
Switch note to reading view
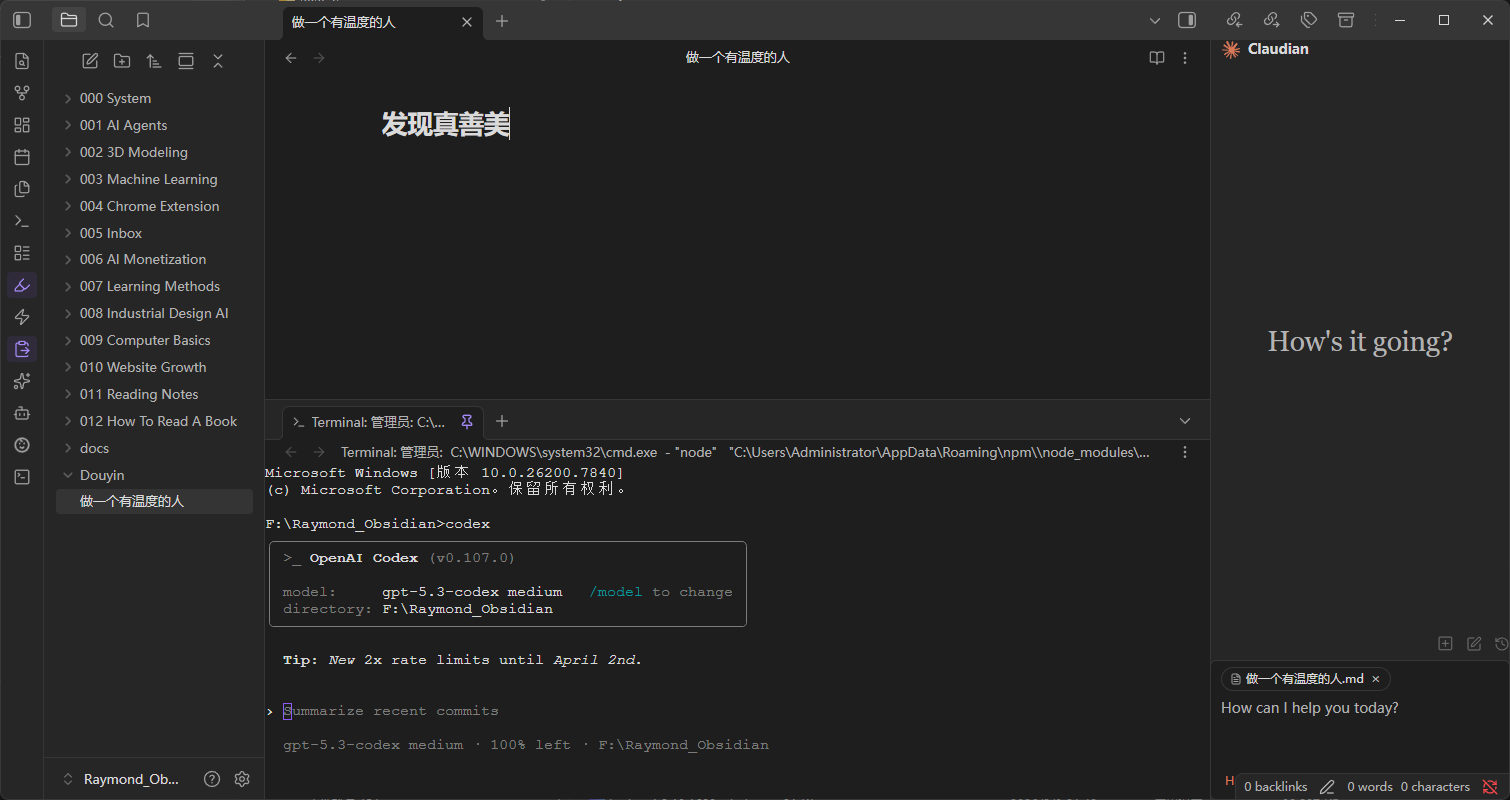pyautogui.click(x=1157, y=58)
